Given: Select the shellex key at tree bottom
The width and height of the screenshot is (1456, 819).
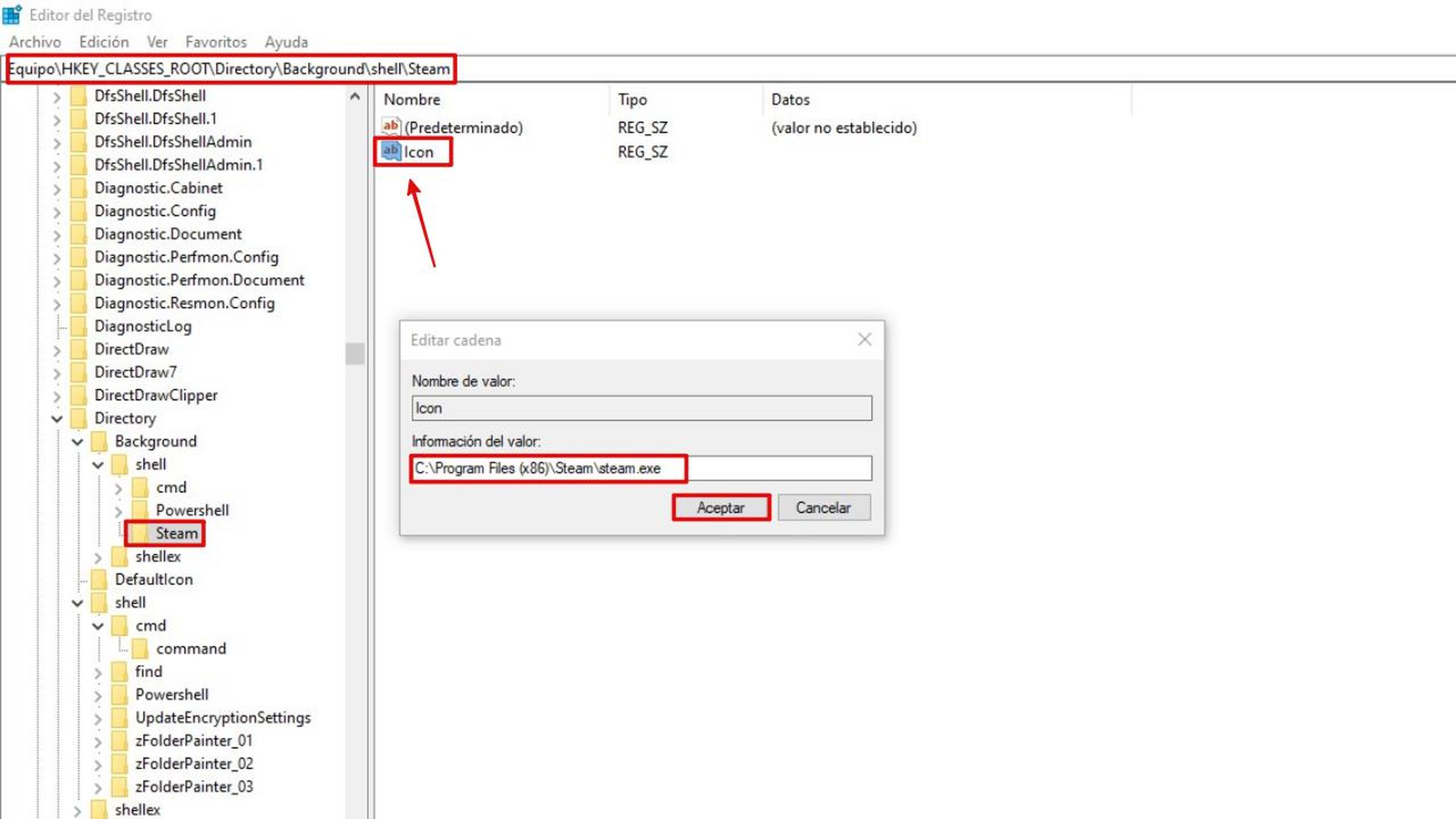Looking at the screenshot, I should coord(138,810).
